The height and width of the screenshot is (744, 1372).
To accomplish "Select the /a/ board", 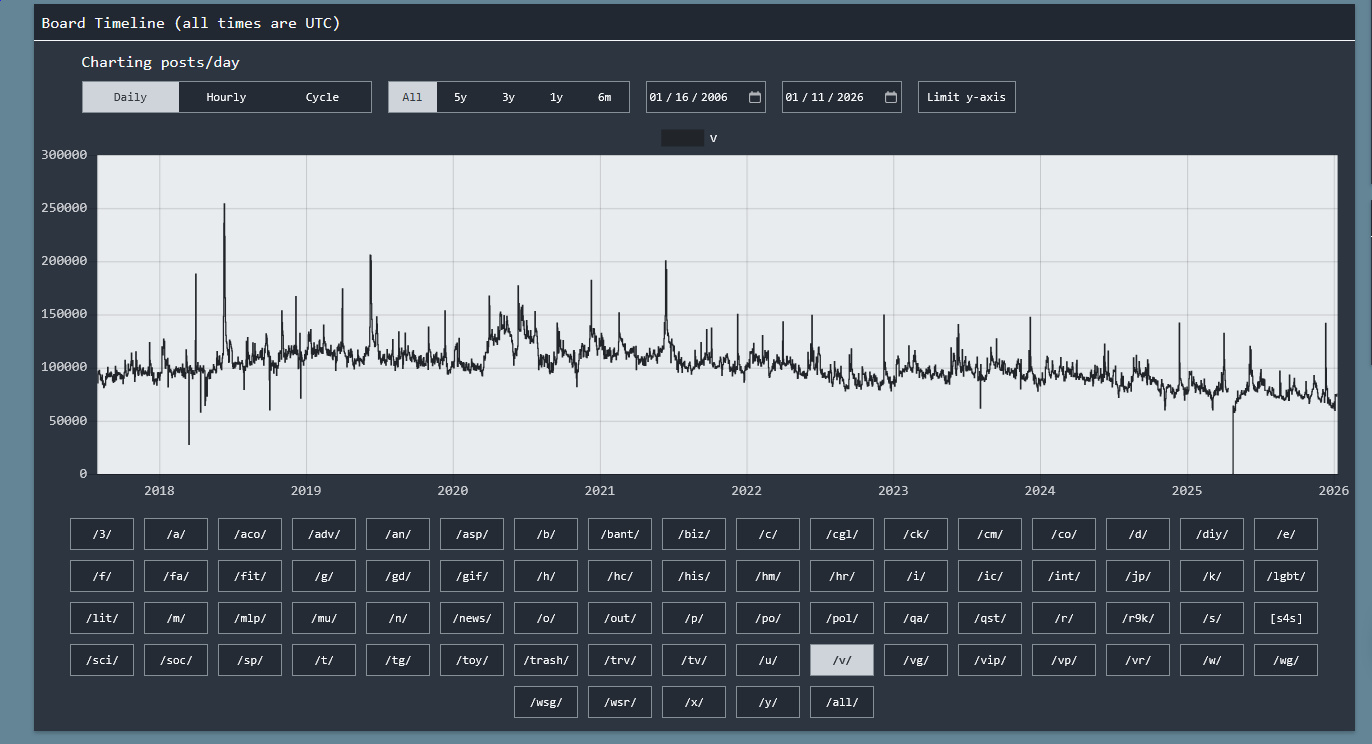I will (x=176, y=534).
